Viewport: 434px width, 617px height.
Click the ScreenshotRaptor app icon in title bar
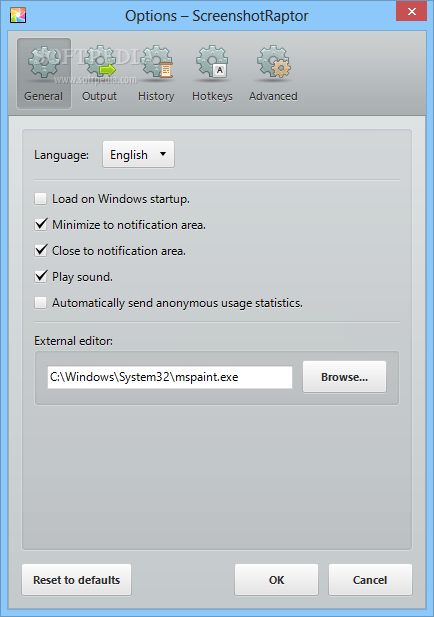[x=18, y=16]
